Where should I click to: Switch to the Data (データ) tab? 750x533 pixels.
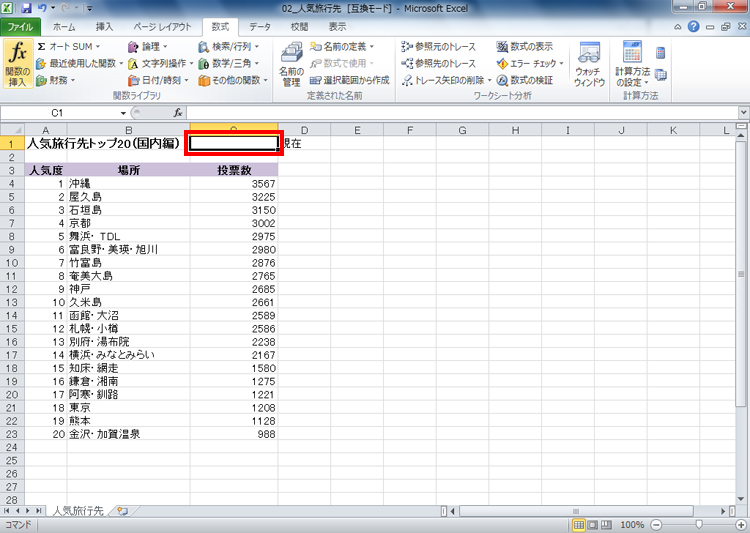(x=260, y=27)
